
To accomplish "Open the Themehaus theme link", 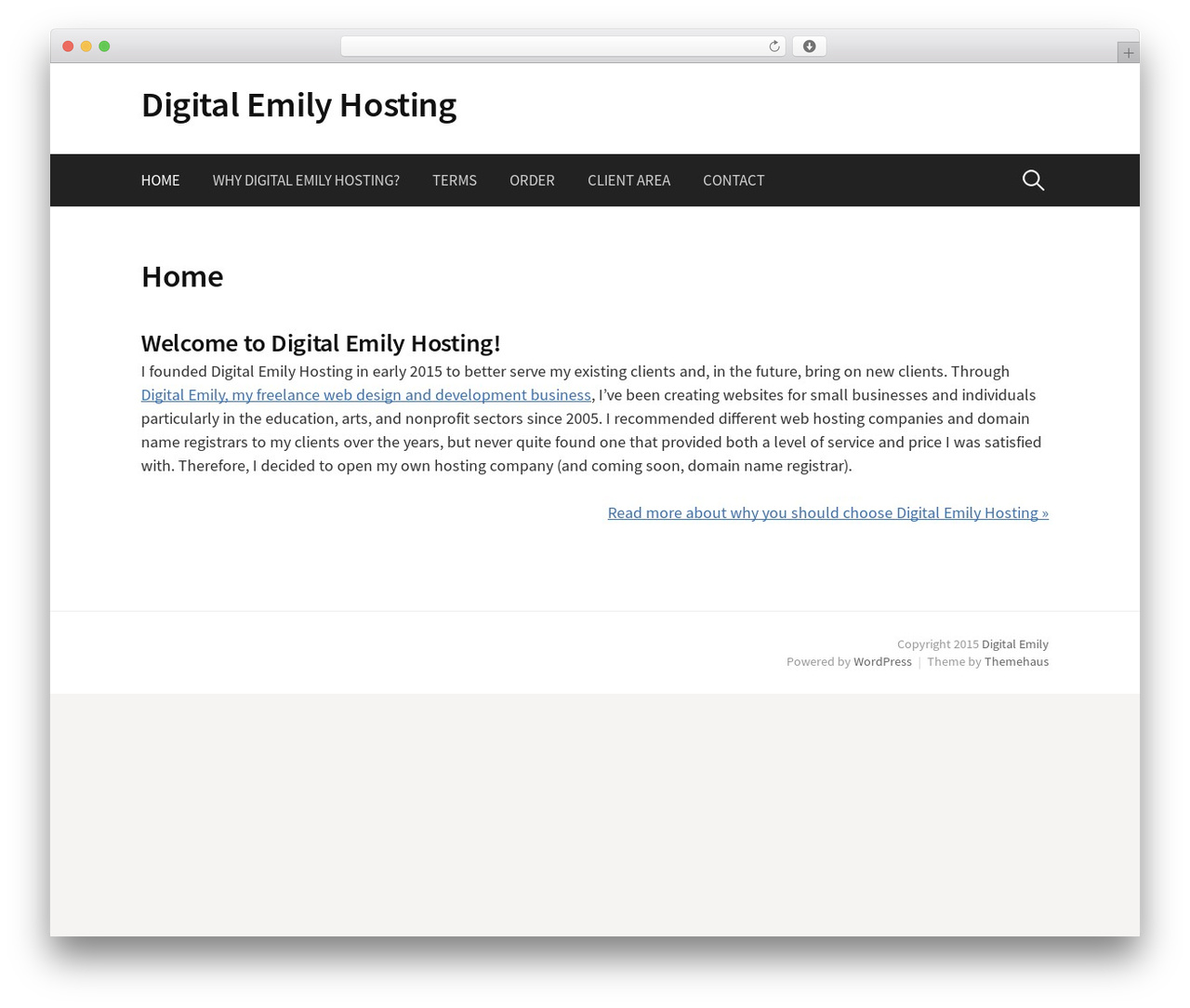I will [1016, 662].
